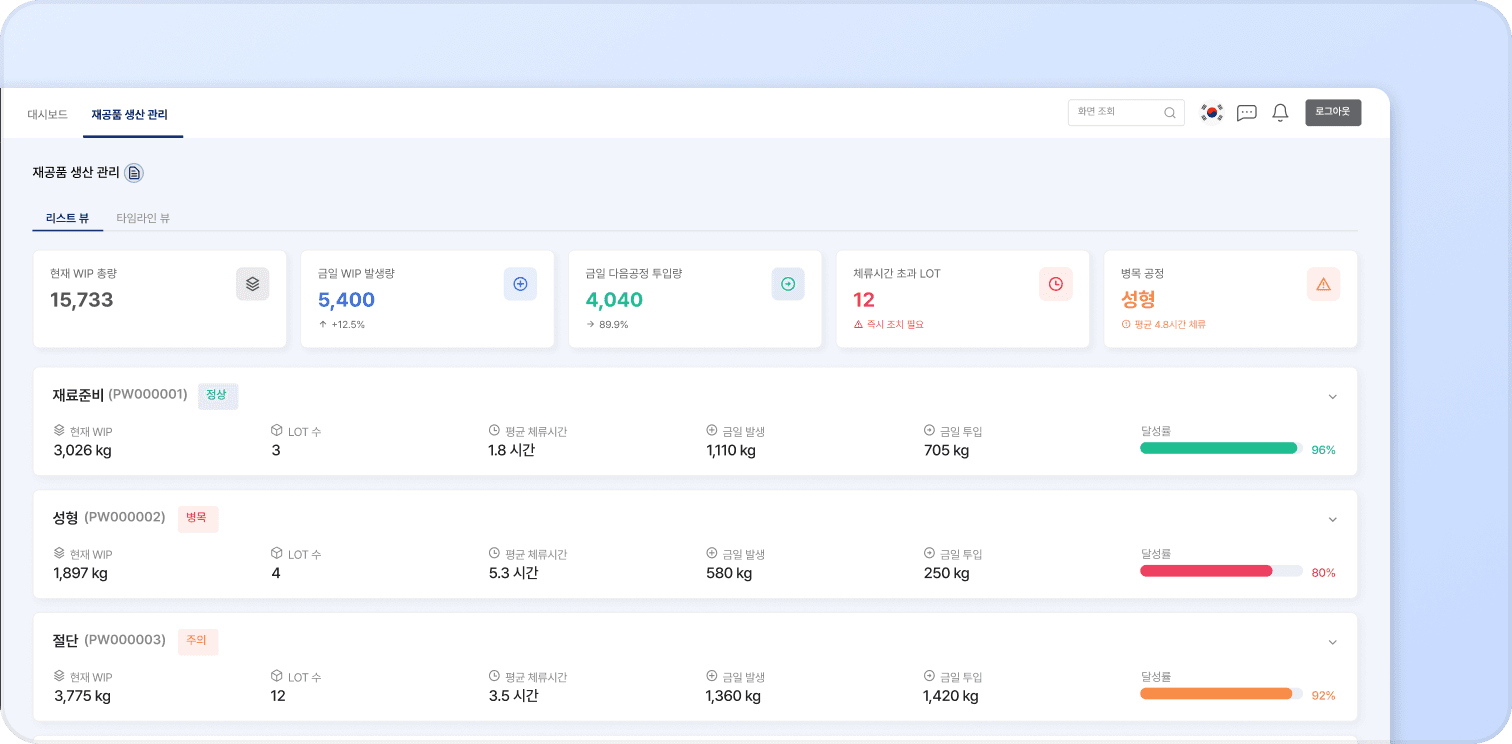Click the arrow-circle icon beside 금일 투입 in 재료준비
The height and width of the screenshot is (744, 1512).
[x=930, y=430]
